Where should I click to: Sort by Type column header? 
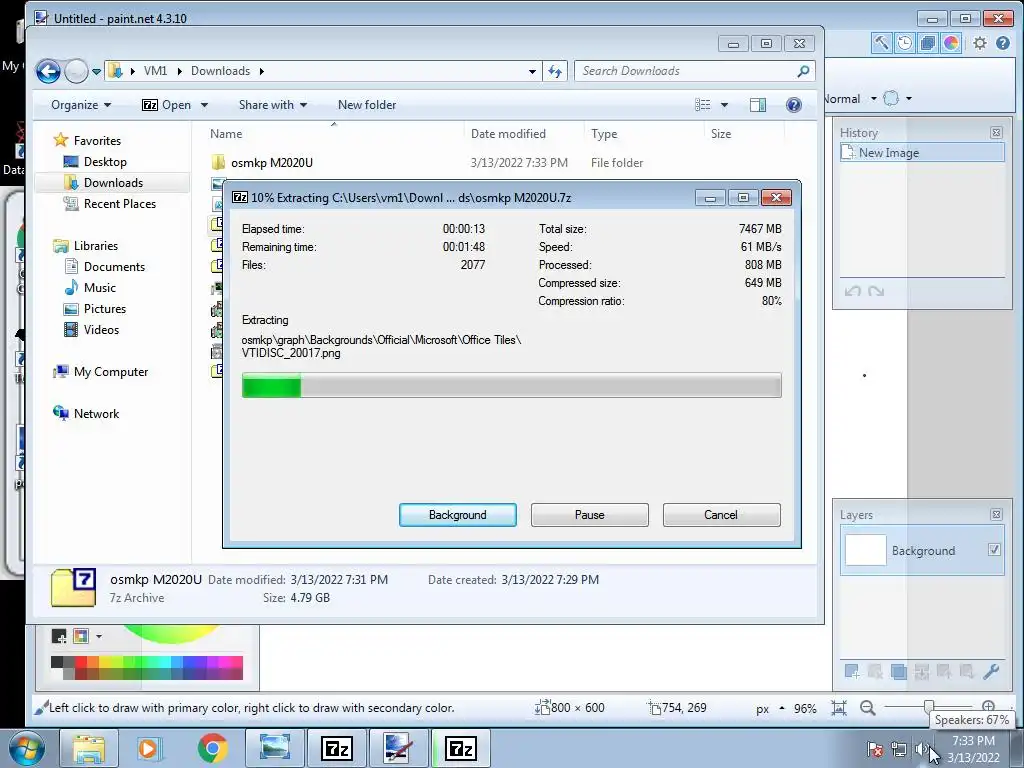(x=604, y=133)
